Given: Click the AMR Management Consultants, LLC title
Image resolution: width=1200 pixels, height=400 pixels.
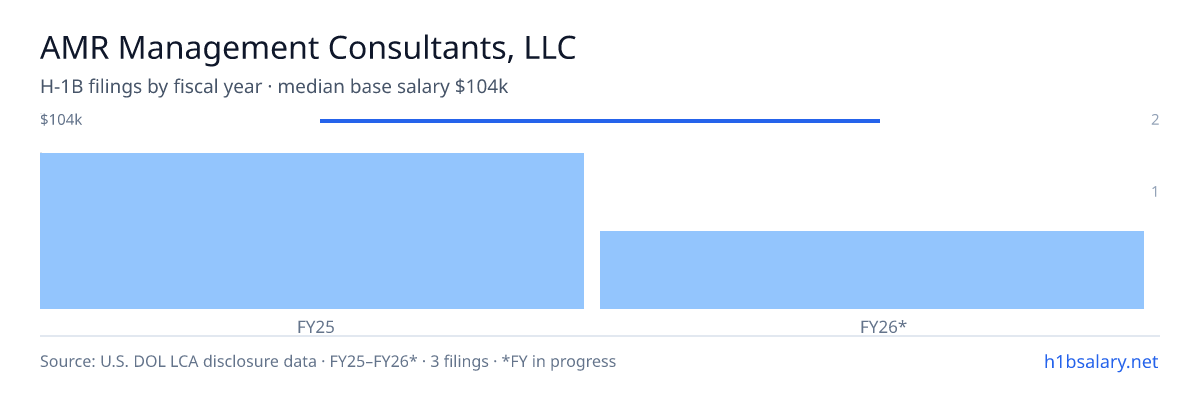Looking at the screenshot, I should pos(309,48).
